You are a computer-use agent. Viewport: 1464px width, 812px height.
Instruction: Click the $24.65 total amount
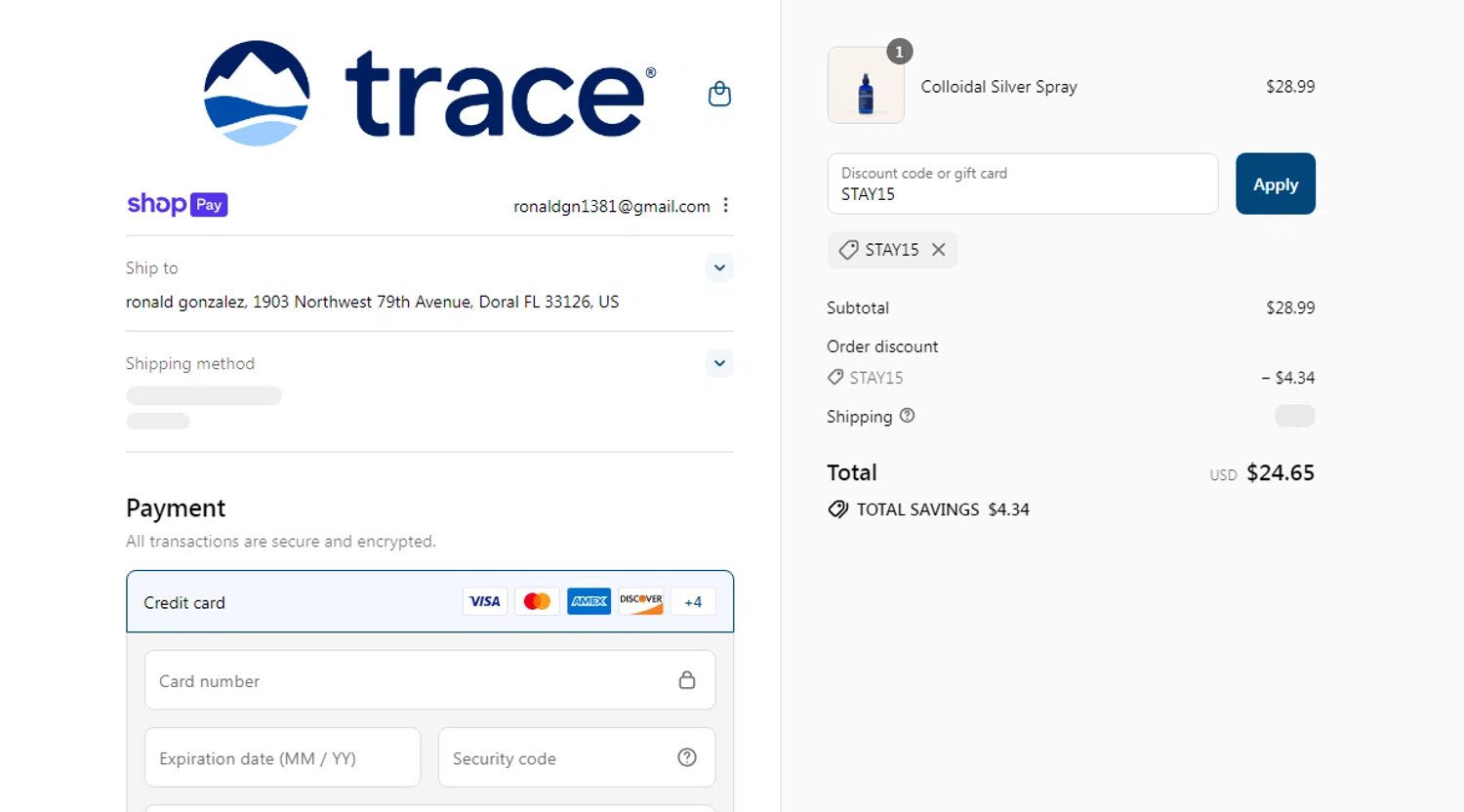pyautogui.click(x=1281, y=472)
